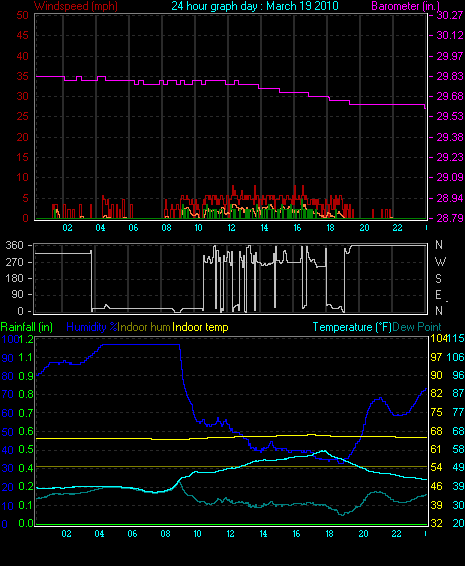Click the 104 indoor temp axis value
The width and height of the screenshot is (465, 566).
tap(438, 338)
